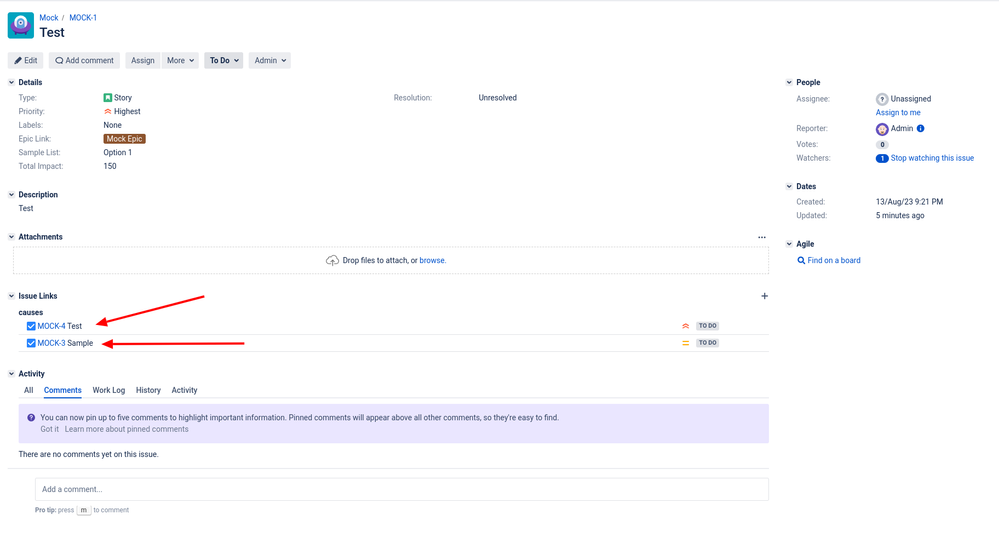Click the Add comment button
Image resolution: width=999 pixels, height=541 pixels.
click(x=84, y=61)
